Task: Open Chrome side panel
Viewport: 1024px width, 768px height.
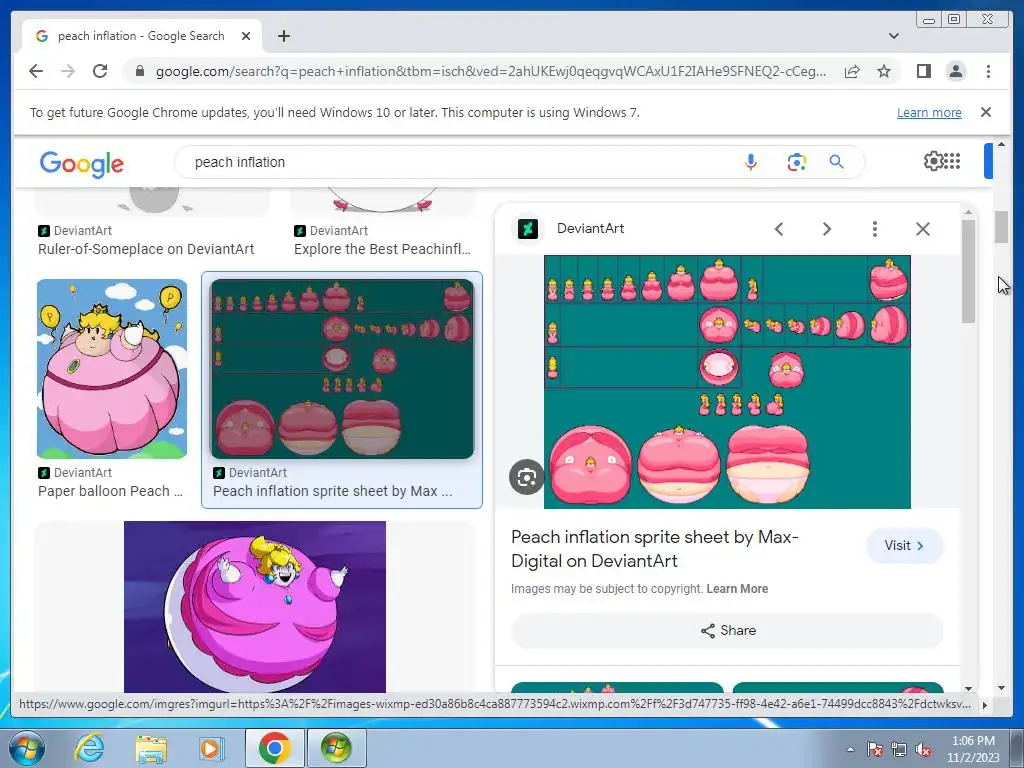Action: pos(923,71)
